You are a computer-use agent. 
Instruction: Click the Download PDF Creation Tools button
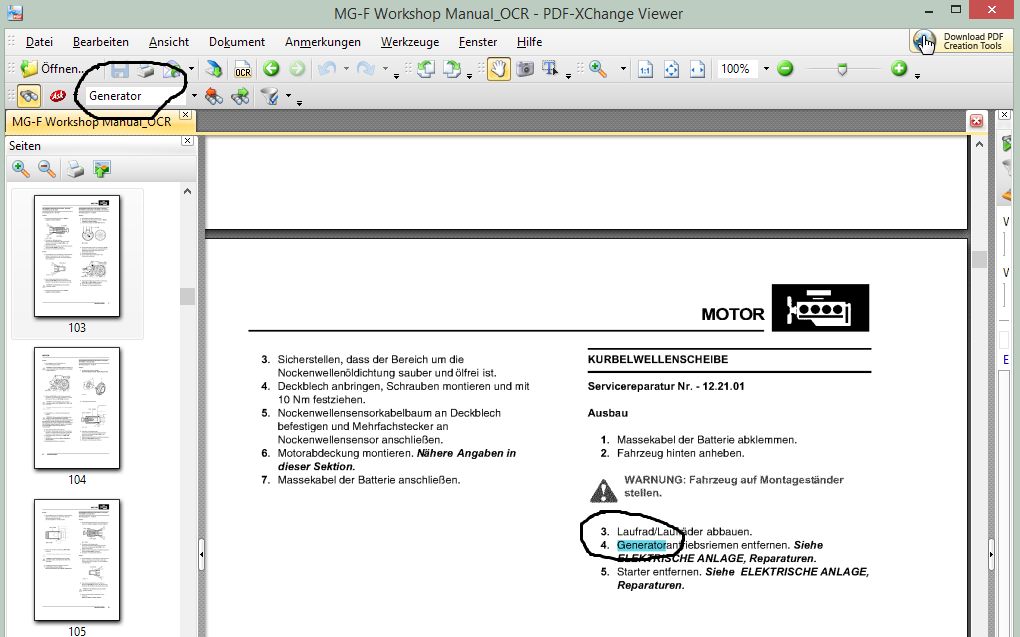click(x=958, y=41)
